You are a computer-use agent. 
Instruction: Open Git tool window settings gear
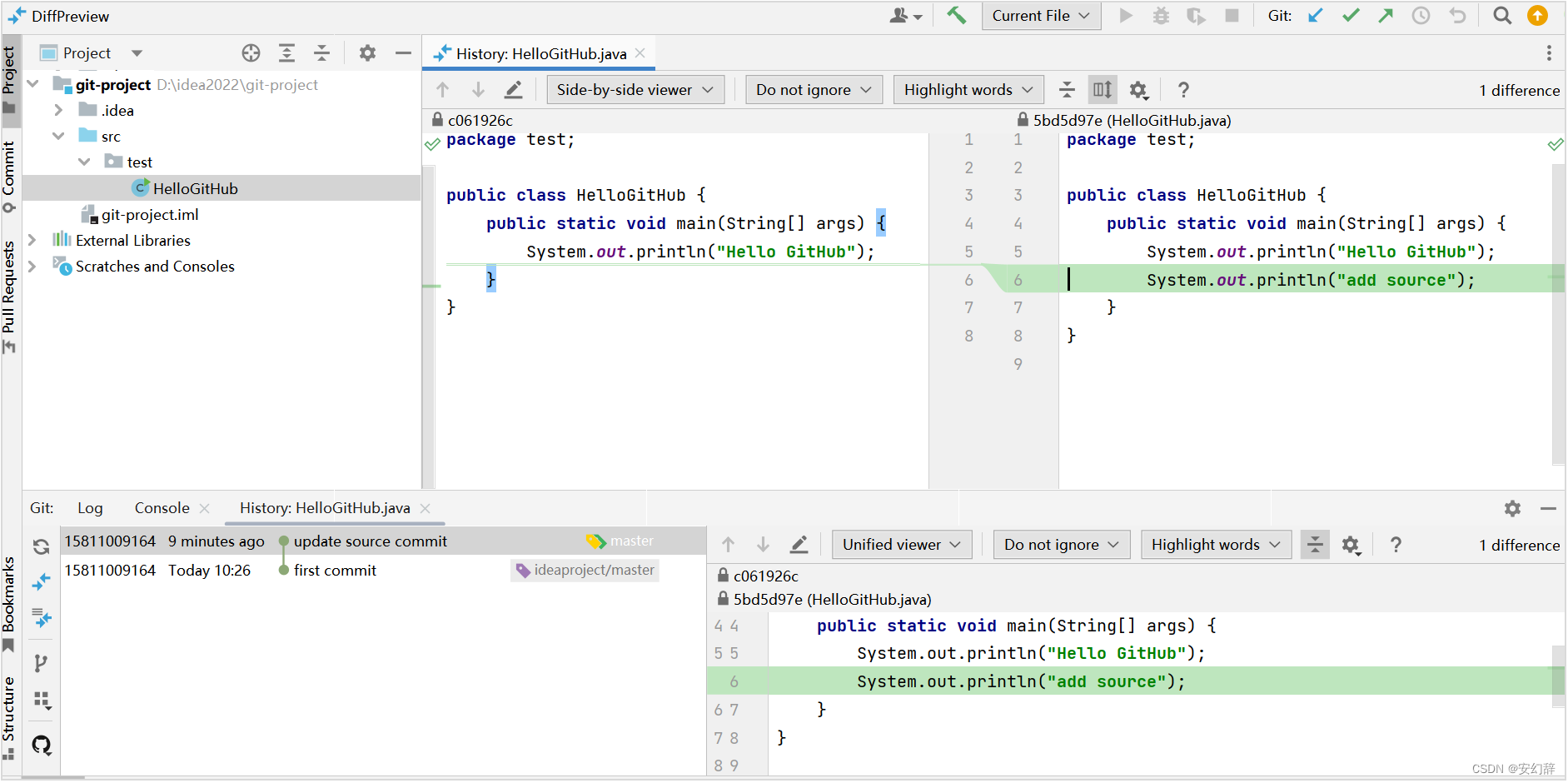[1512, 508]
